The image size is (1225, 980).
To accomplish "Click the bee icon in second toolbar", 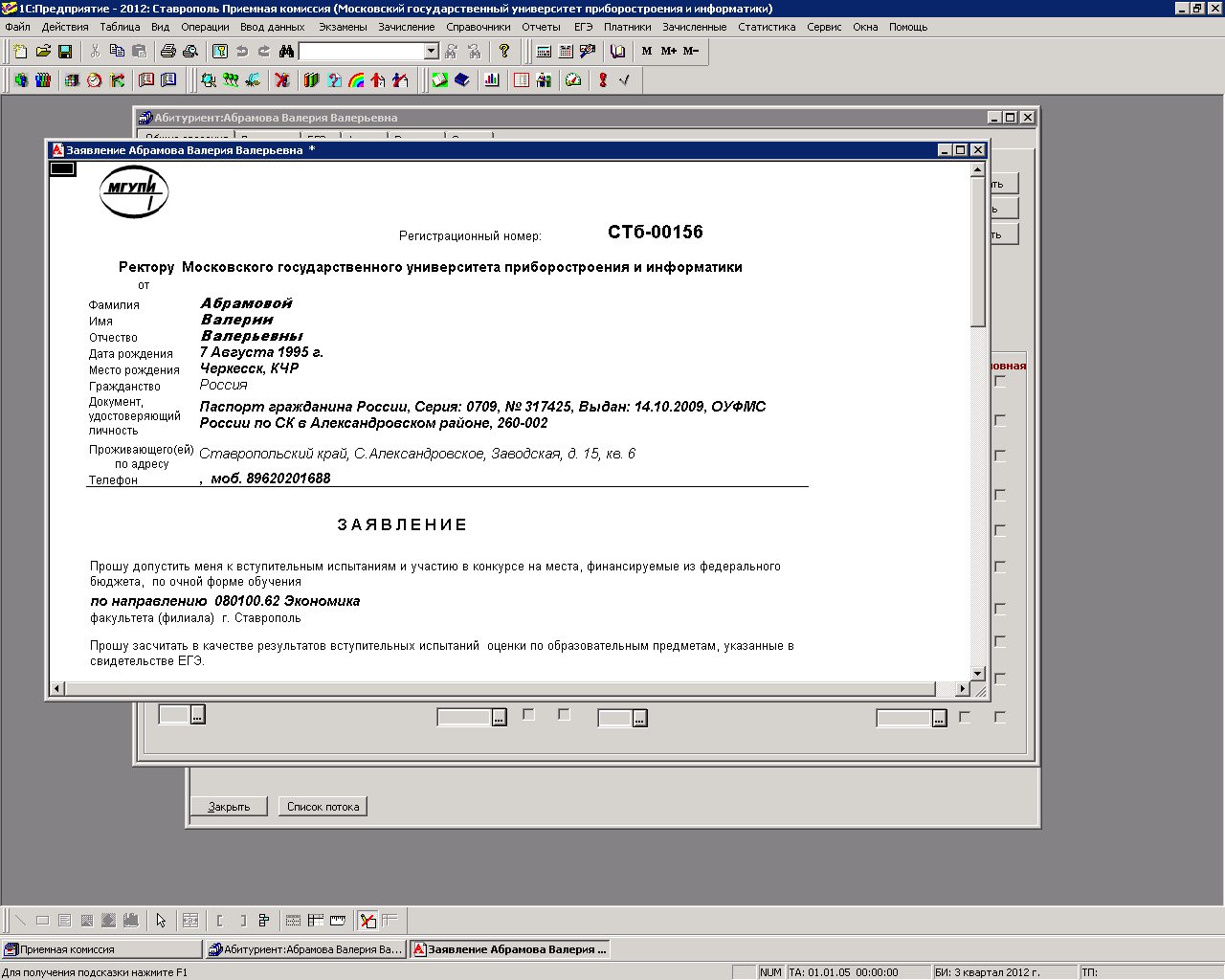I will click(253, 80).
